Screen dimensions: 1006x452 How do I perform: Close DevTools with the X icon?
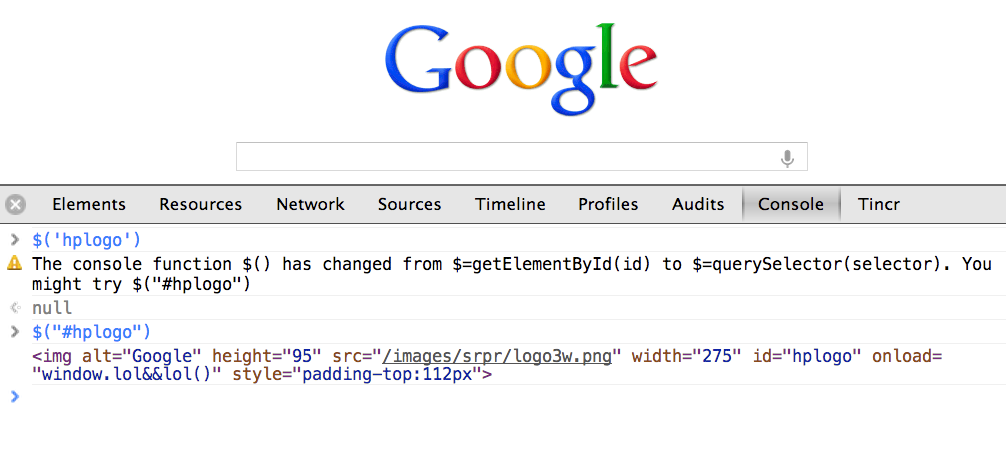click(15, 205)
